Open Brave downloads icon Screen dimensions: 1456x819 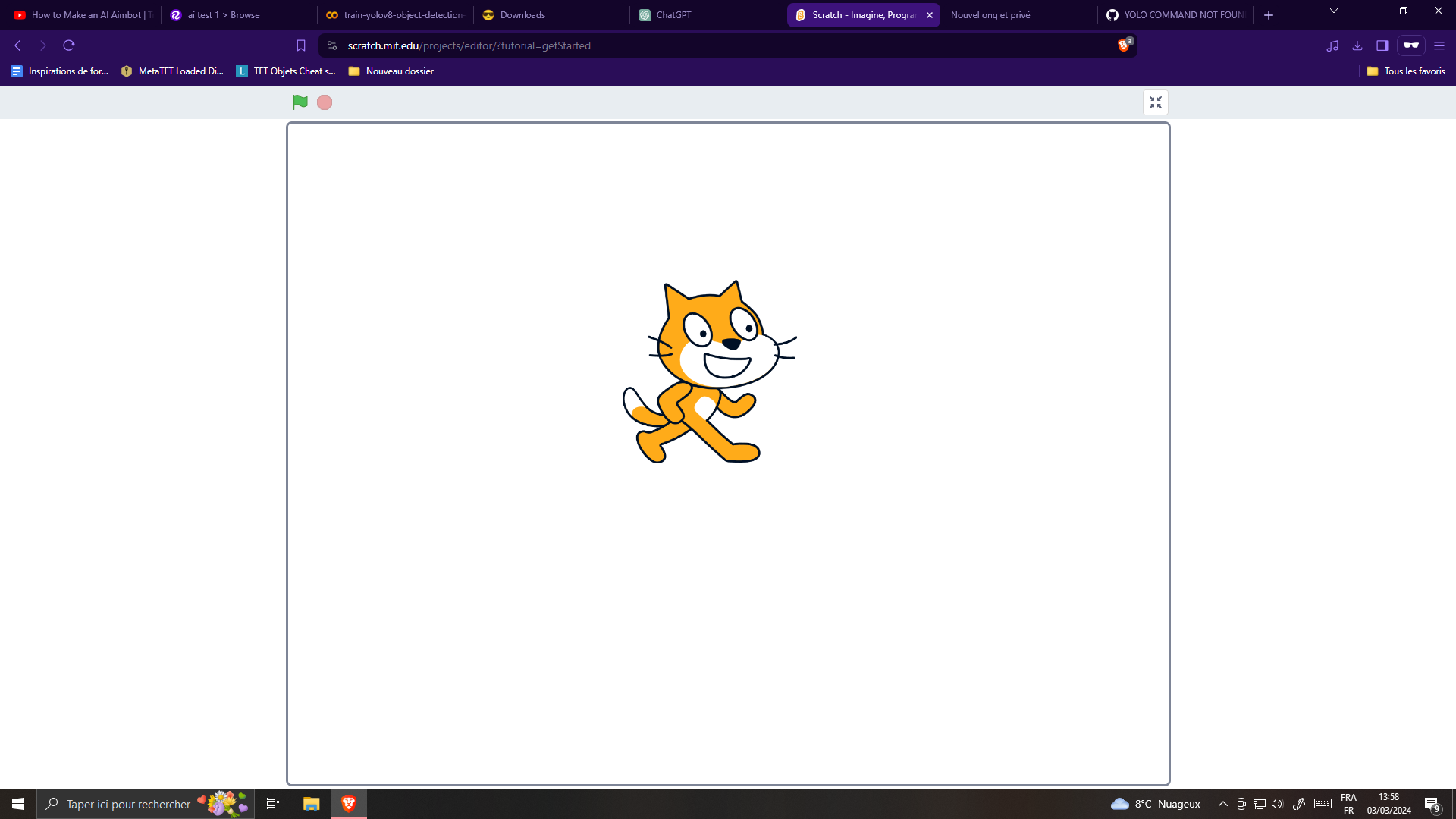point(1357,45)
